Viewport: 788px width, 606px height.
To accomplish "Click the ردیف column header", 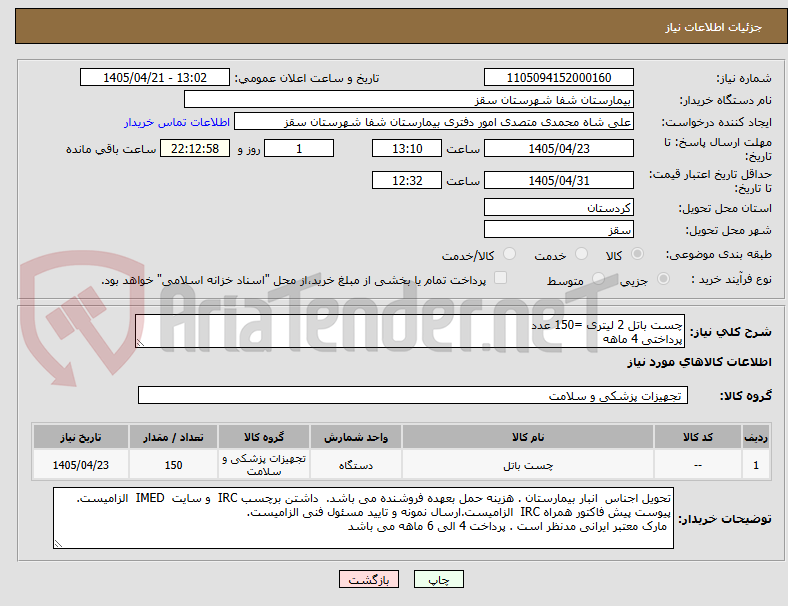I will point(755,437).
